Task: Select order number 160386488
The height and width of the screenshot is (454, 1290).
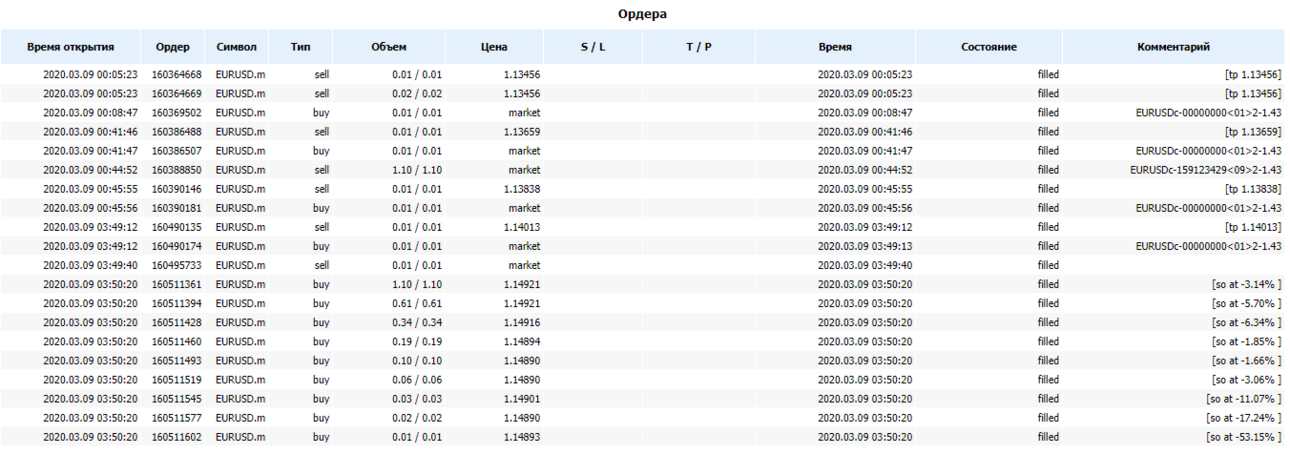Action: tap(176, 132)
